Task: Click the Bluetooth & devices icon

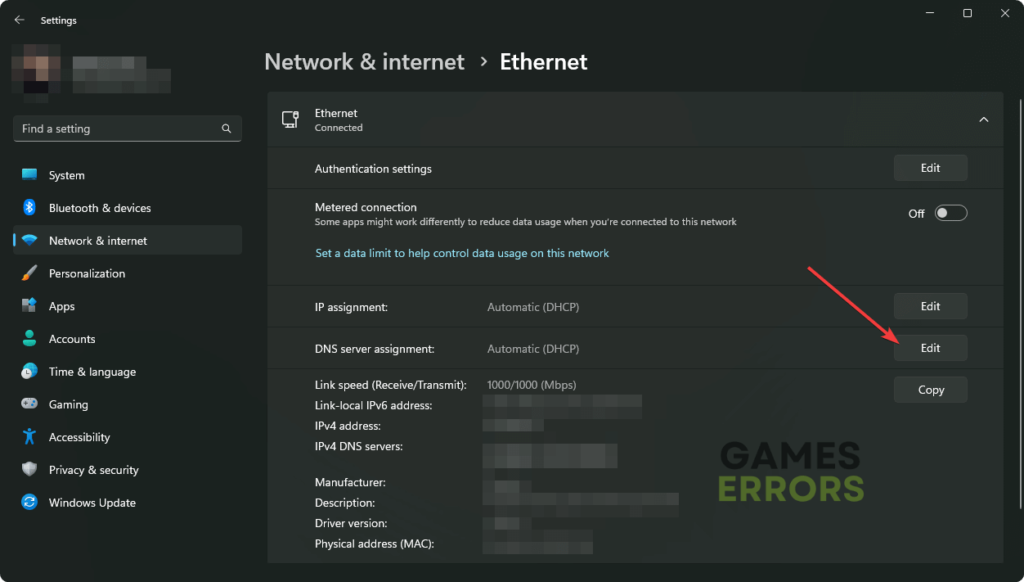Action: point(29,207)
